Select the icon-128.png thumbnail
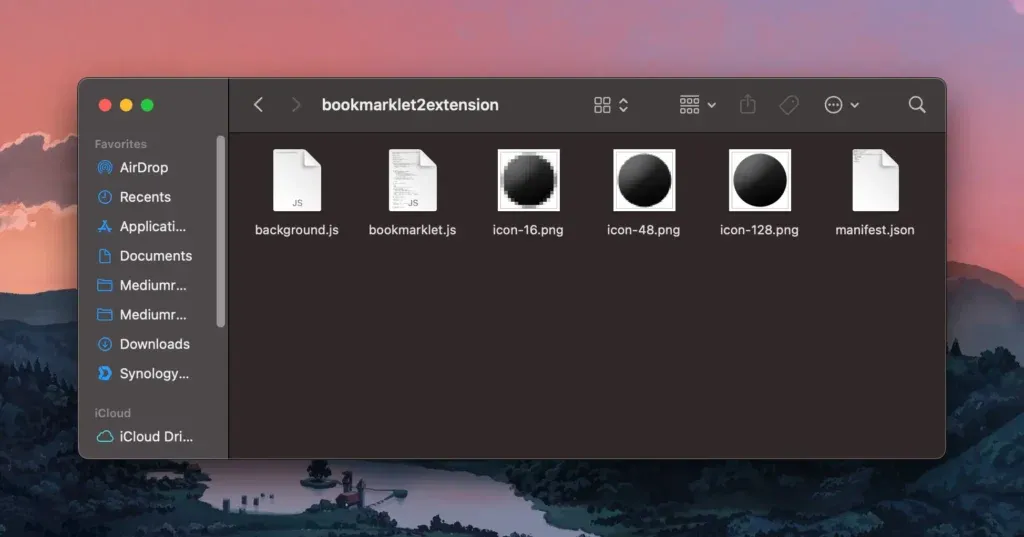Image resolution: width=1024 pixels, height=537 pixels. [760, 180]
